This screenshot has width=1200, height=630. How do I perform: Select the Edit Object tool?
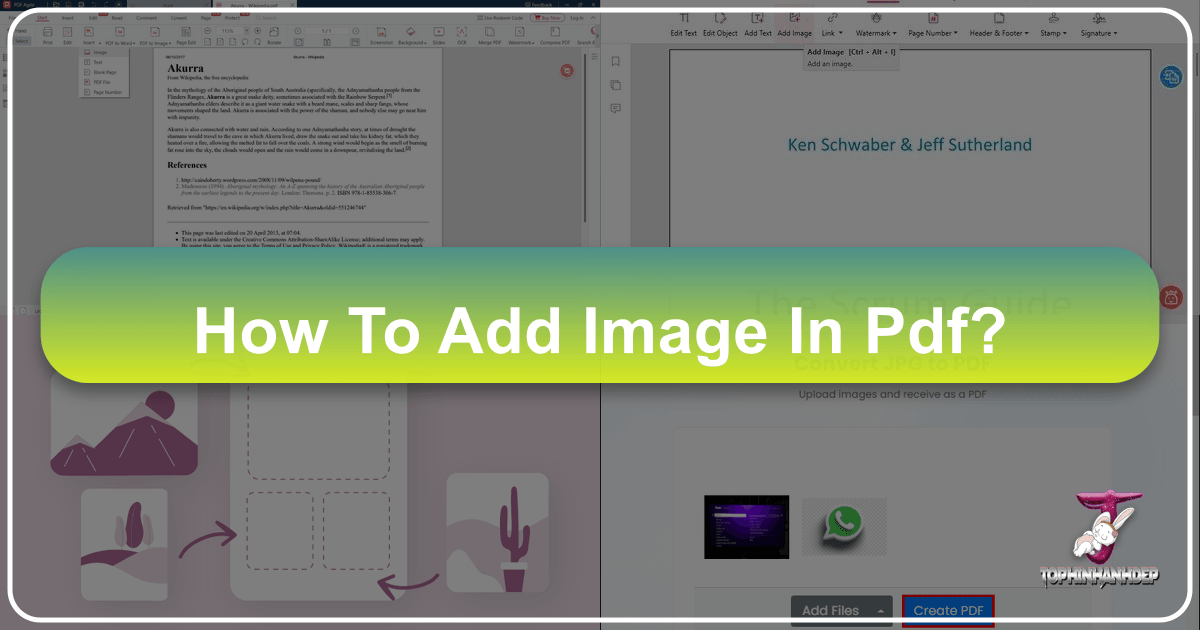coord(720,25)
